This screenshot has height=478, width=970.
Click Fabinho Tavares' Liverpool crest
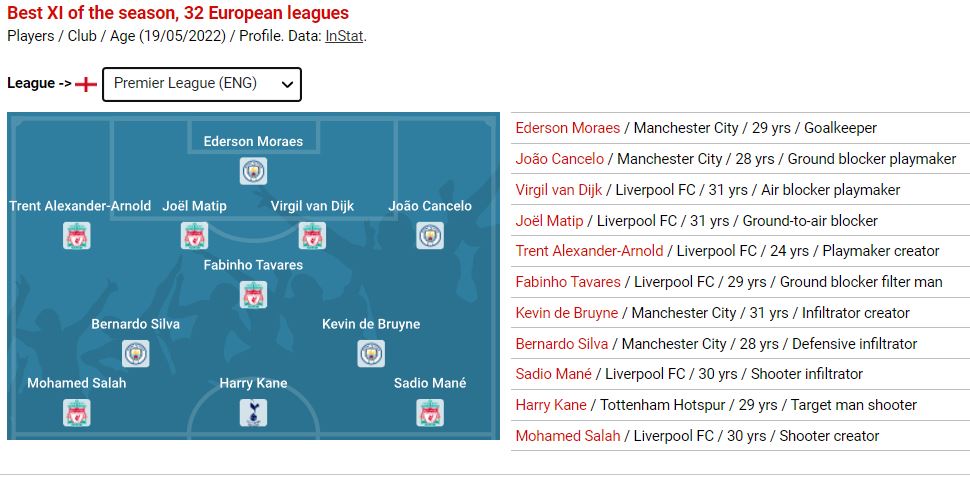(253, 295)
